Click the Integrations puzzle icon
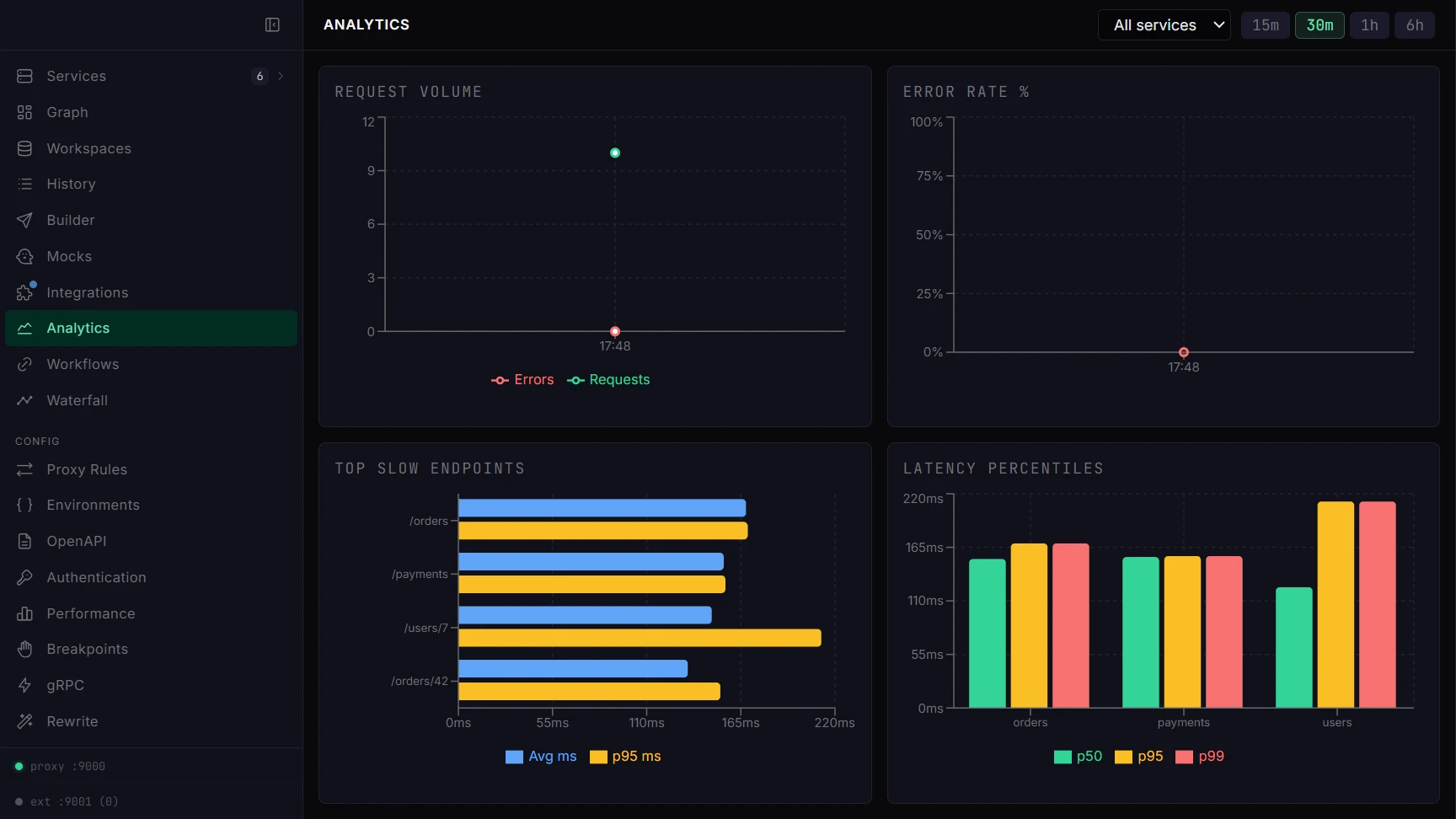Image resolution: width=1456 pixels, height=819 pixels. (x=24, y=292)
